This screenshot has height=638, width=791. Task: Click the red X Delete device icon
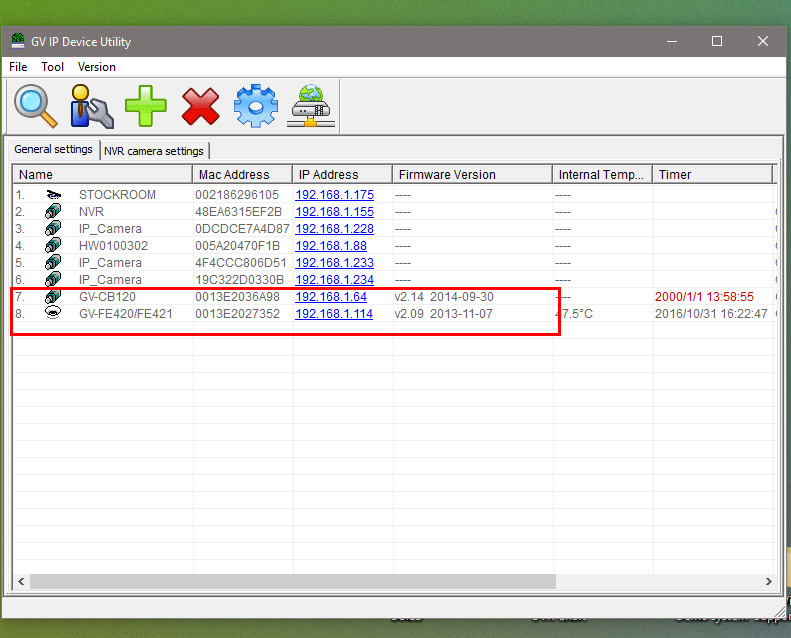(x=200, y=106)
